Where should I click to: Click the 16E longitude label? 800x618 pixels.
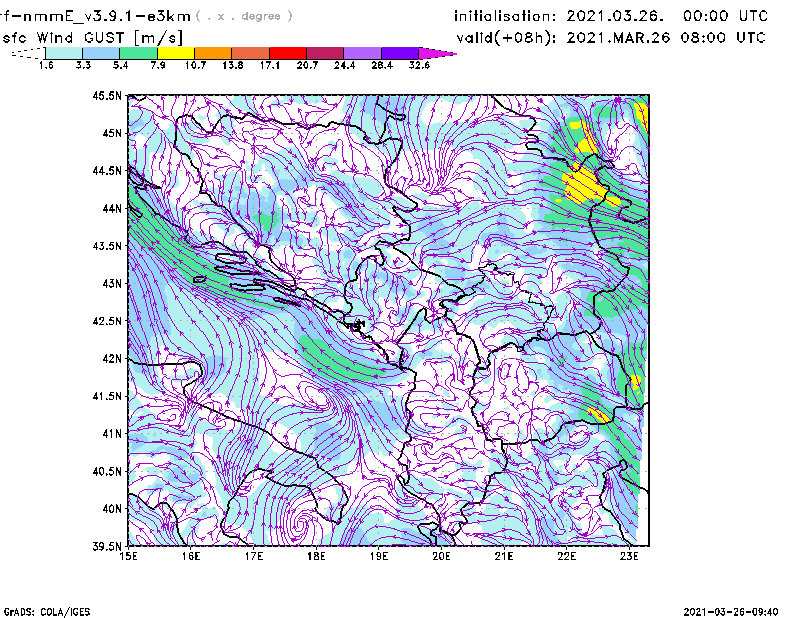click(x=191, y=556)
